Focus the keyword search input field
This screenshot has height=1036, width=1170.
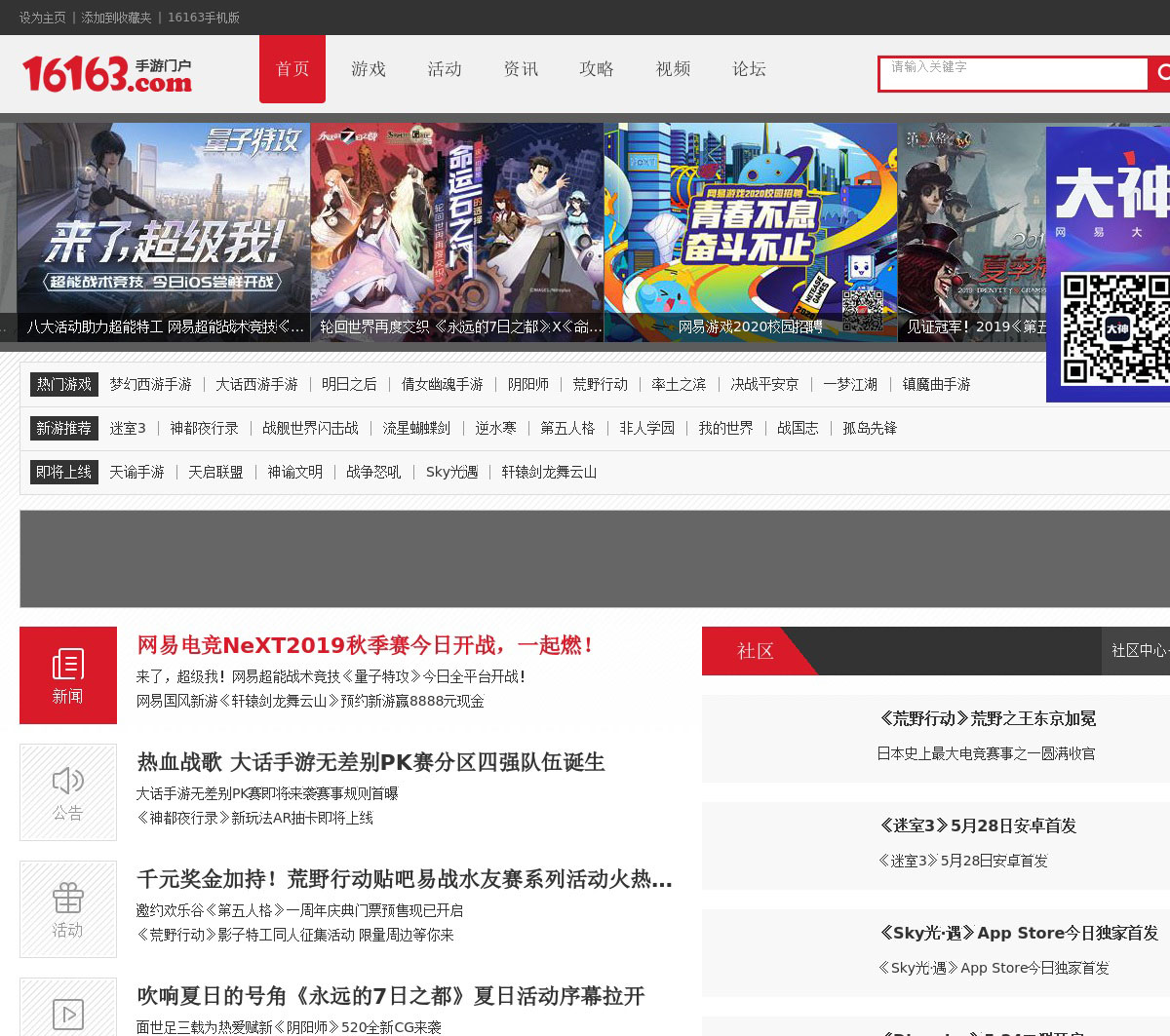1014,73
